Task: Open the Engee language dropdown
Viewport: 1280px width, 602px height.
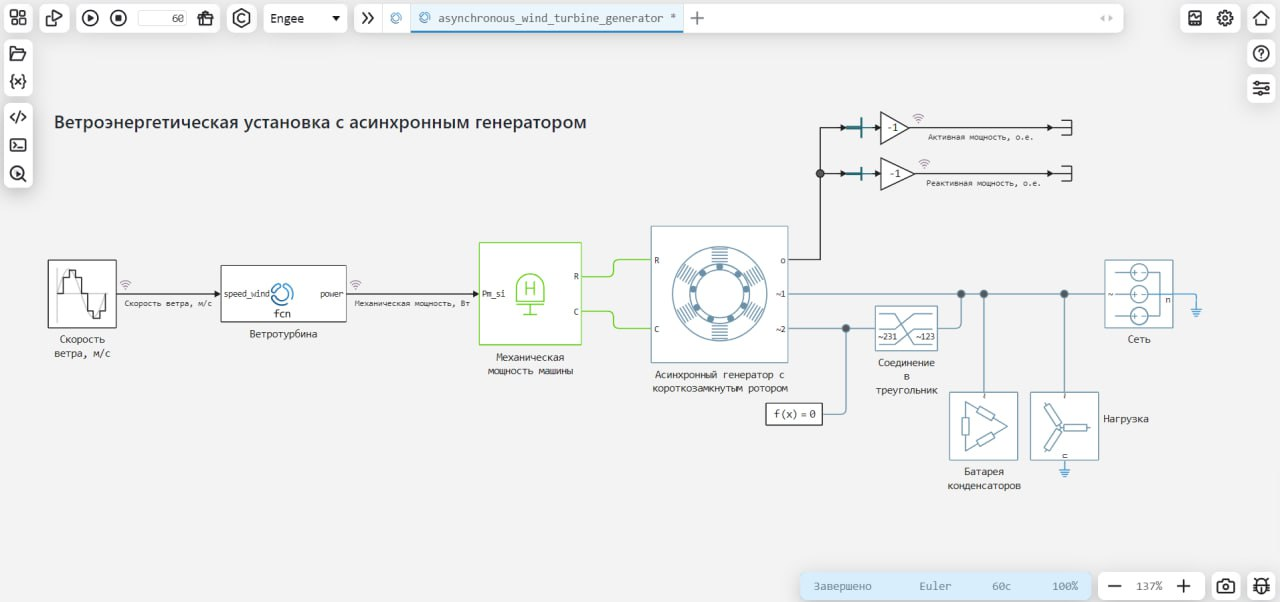Action: pos(305,18)
